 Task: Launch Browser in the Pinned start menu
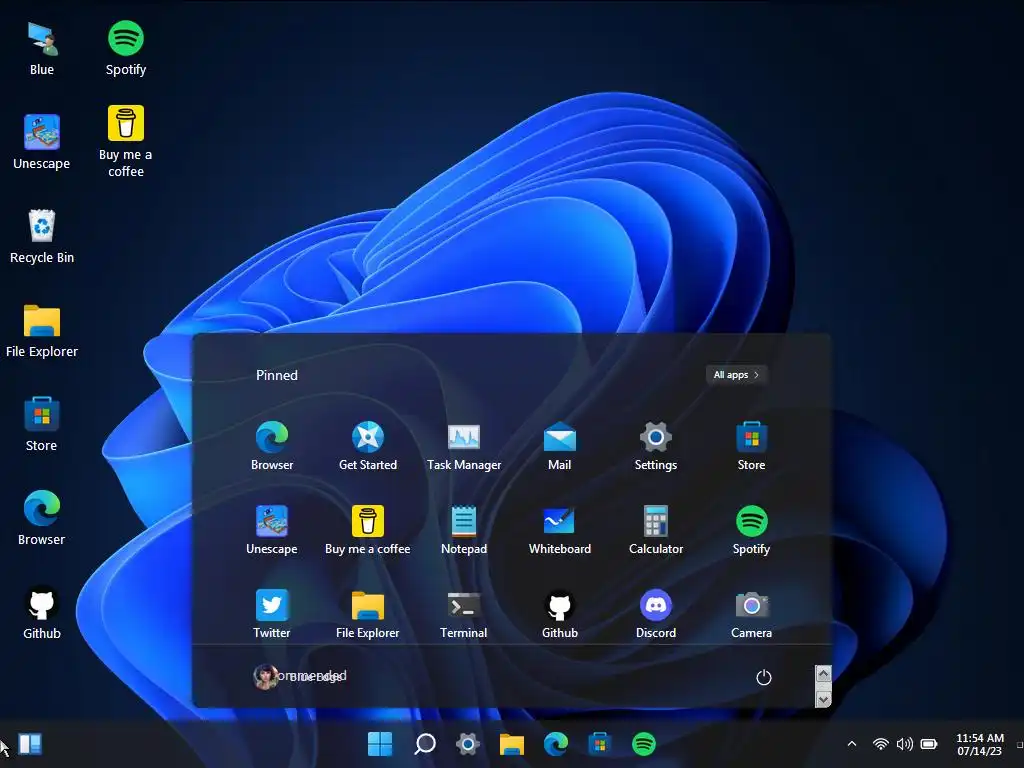pyautogui.click(x=272, y=447)
